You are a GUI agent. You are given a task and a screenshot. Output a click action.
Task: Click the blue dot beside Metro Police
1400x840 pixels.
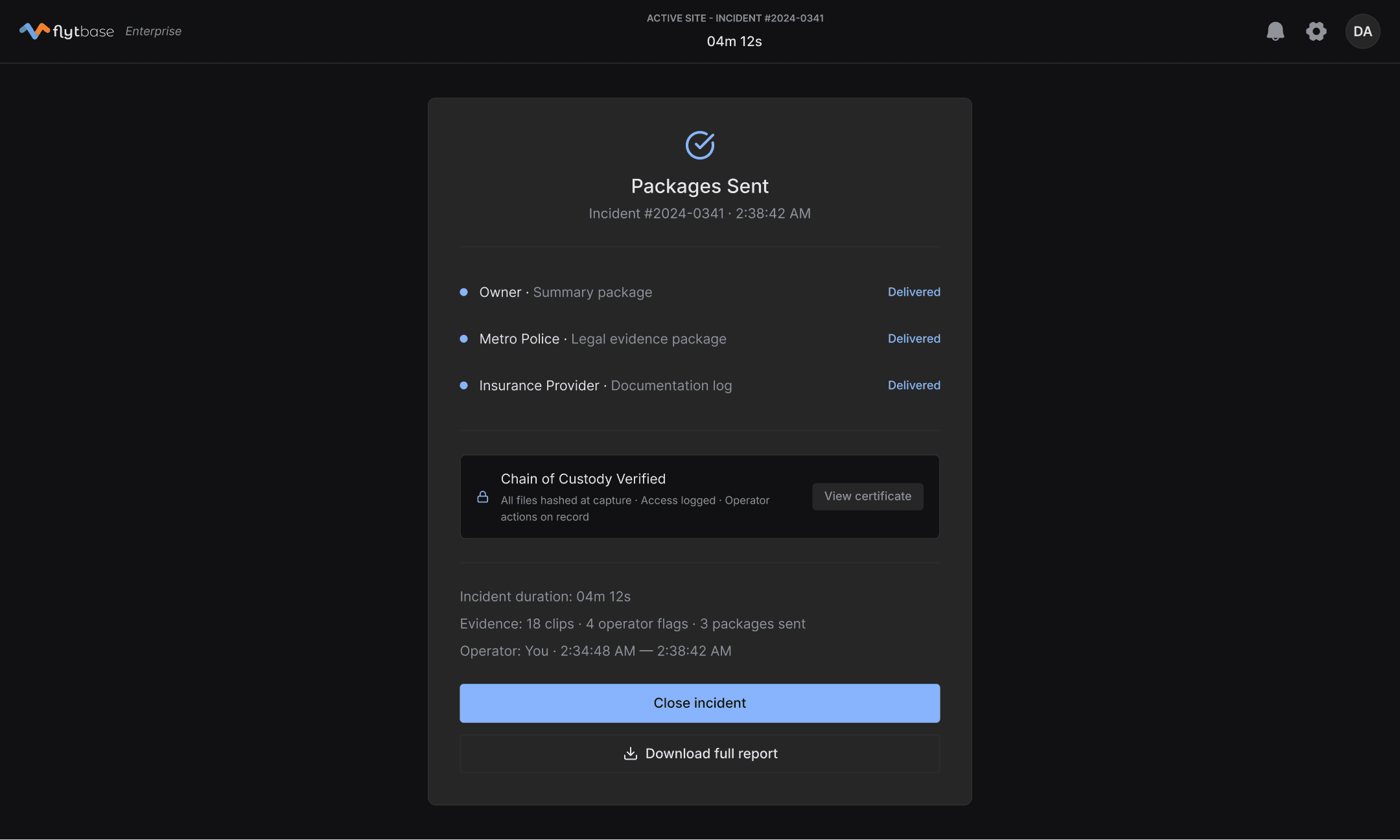[464, 339]
